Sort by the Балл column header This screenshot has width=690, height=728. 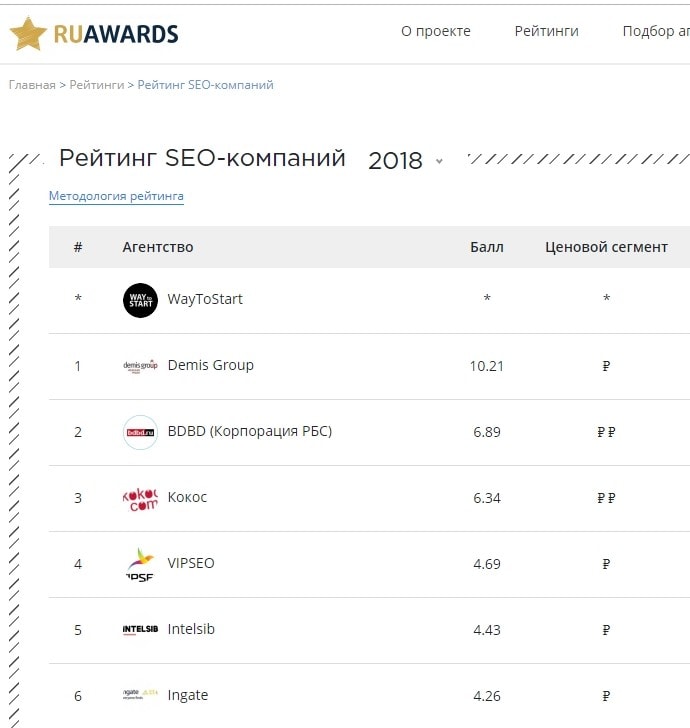(x=487, y=247)
